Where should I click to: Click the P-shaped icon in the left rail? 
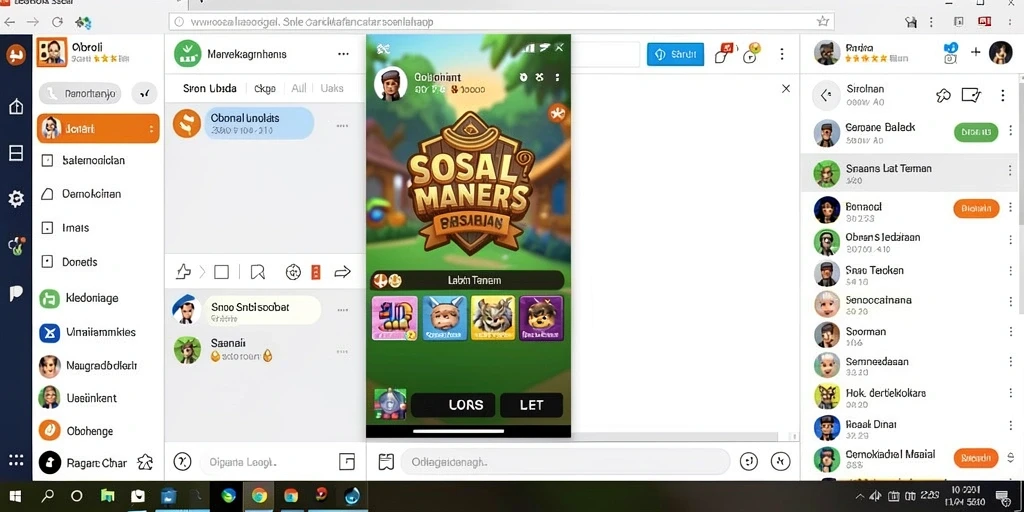point(16,293)
